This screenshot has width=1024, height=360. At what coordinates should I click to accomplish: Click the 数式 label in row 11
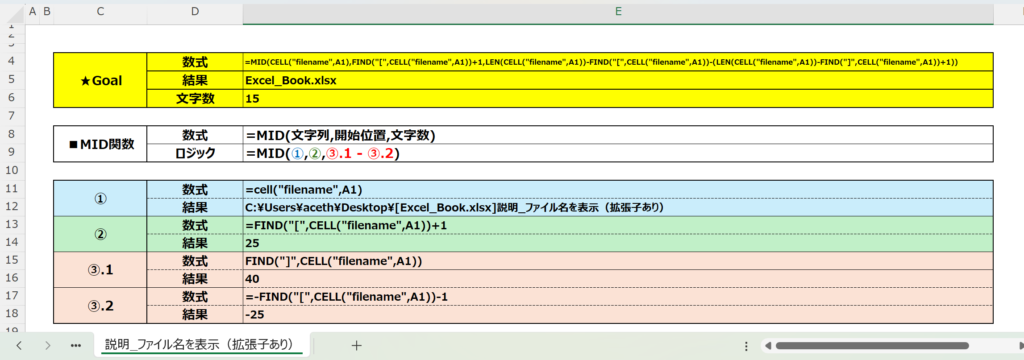tap(195, 189)
